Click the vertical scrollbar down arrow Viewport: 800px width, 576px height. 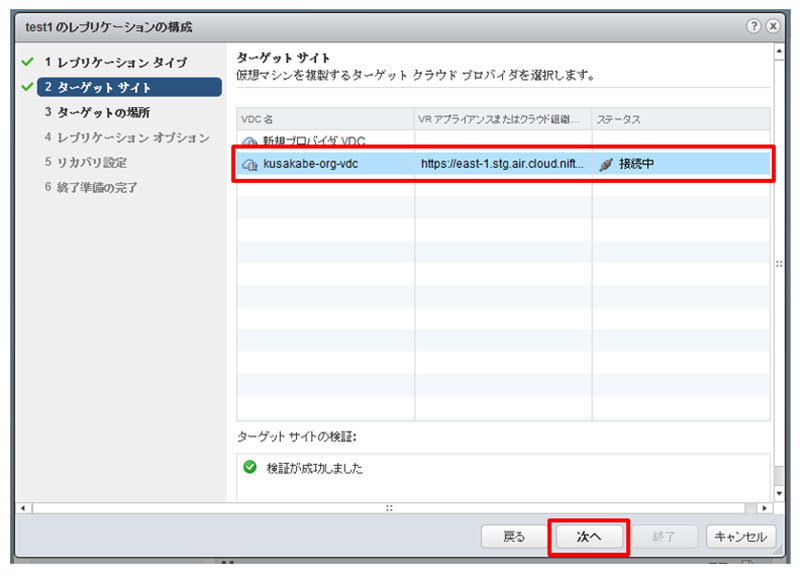click(779, 493)
